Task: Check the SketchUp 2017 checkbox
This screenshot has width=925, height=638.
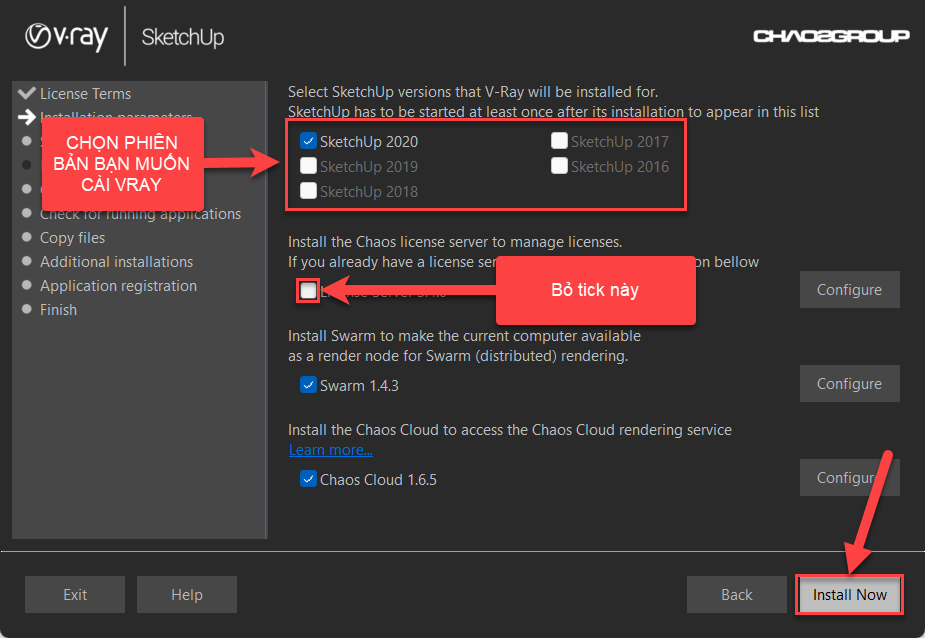Action: click(559, 141)
